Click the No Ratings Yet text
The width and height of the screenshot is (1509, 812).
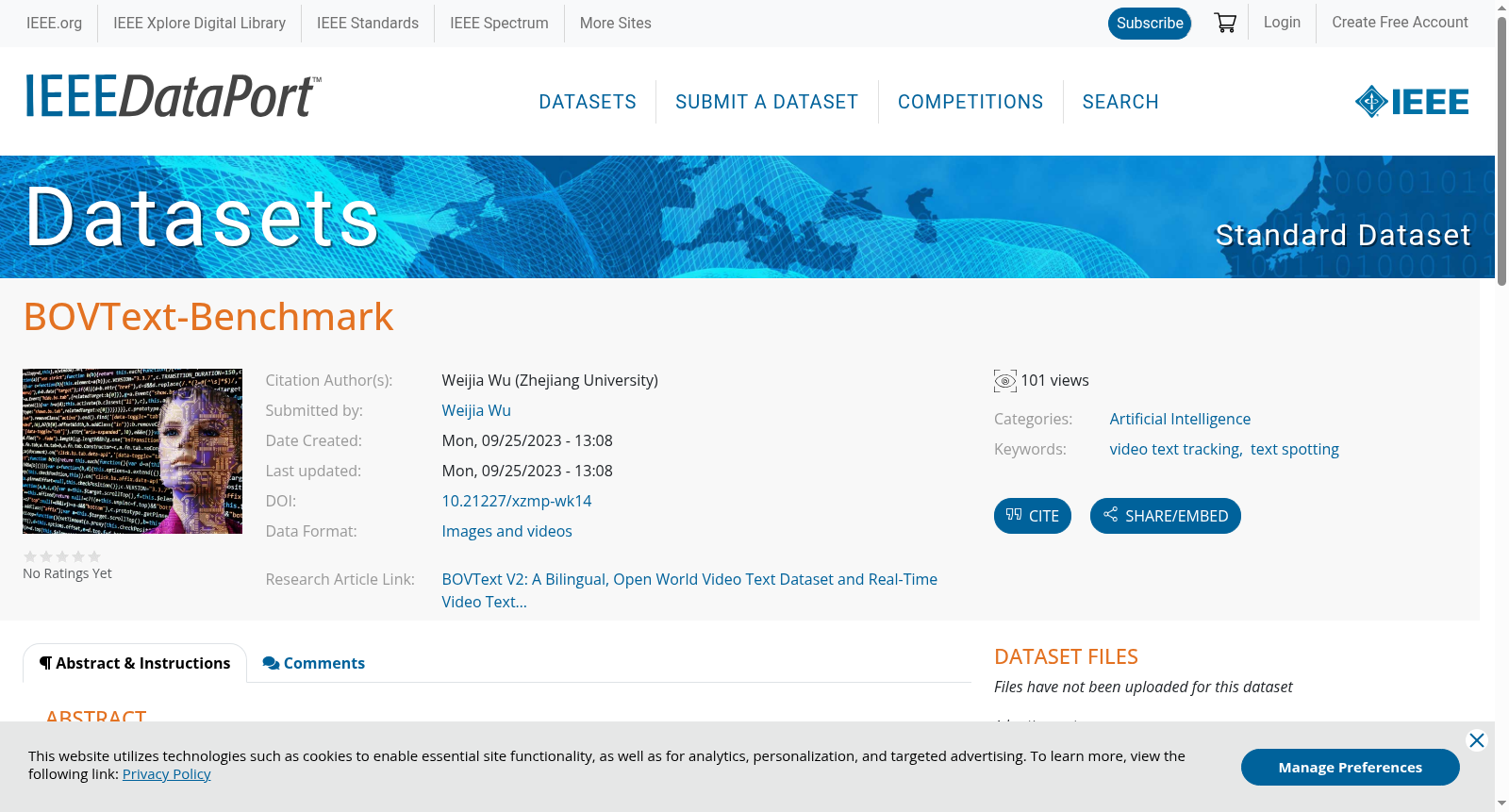tap(67, 573)
